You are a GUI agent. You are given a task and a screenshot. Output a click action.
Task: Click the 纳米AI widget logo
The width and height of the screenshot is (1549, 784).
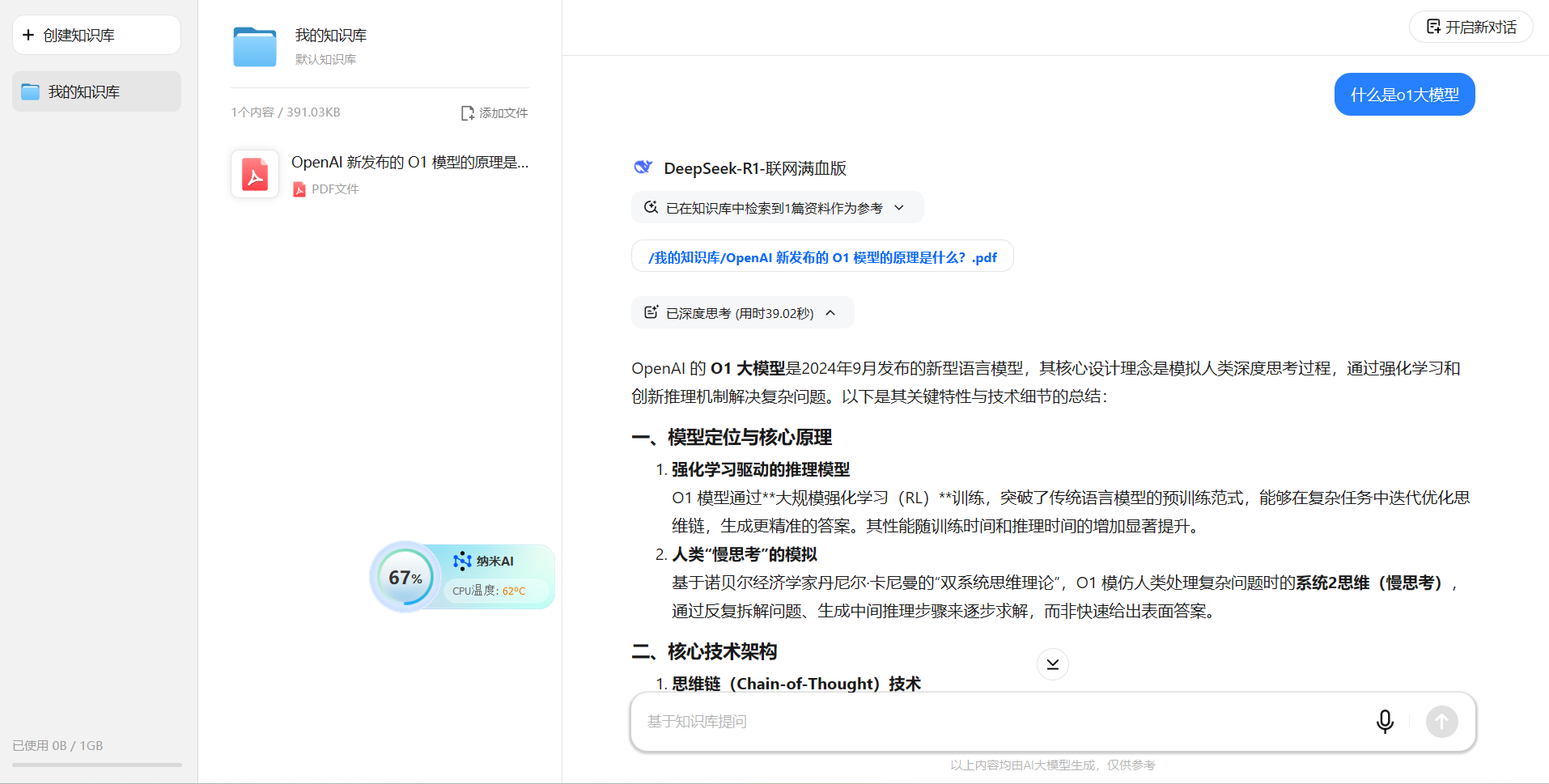[462, 561]
